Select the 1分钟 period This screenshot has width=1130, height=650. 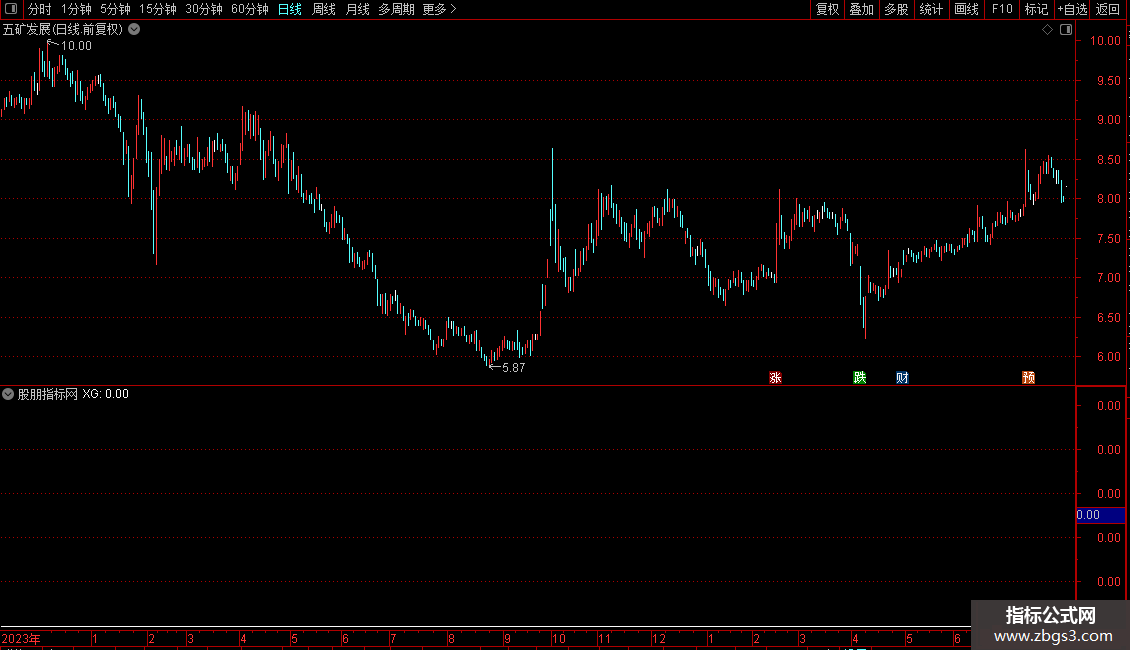[76, 9]
